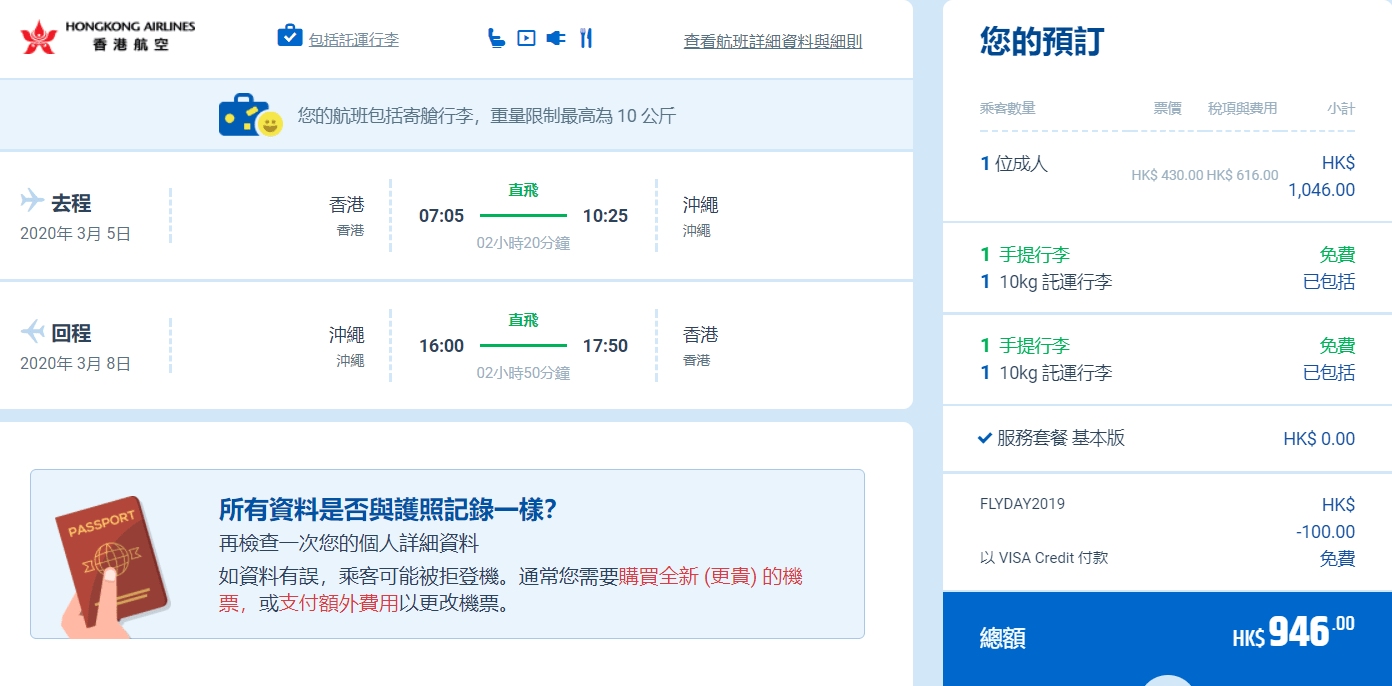Click the checked baggage suitcase icon
Image resolution: width=1392 pixels, height=686 pixels.
[x=290, y=36]
